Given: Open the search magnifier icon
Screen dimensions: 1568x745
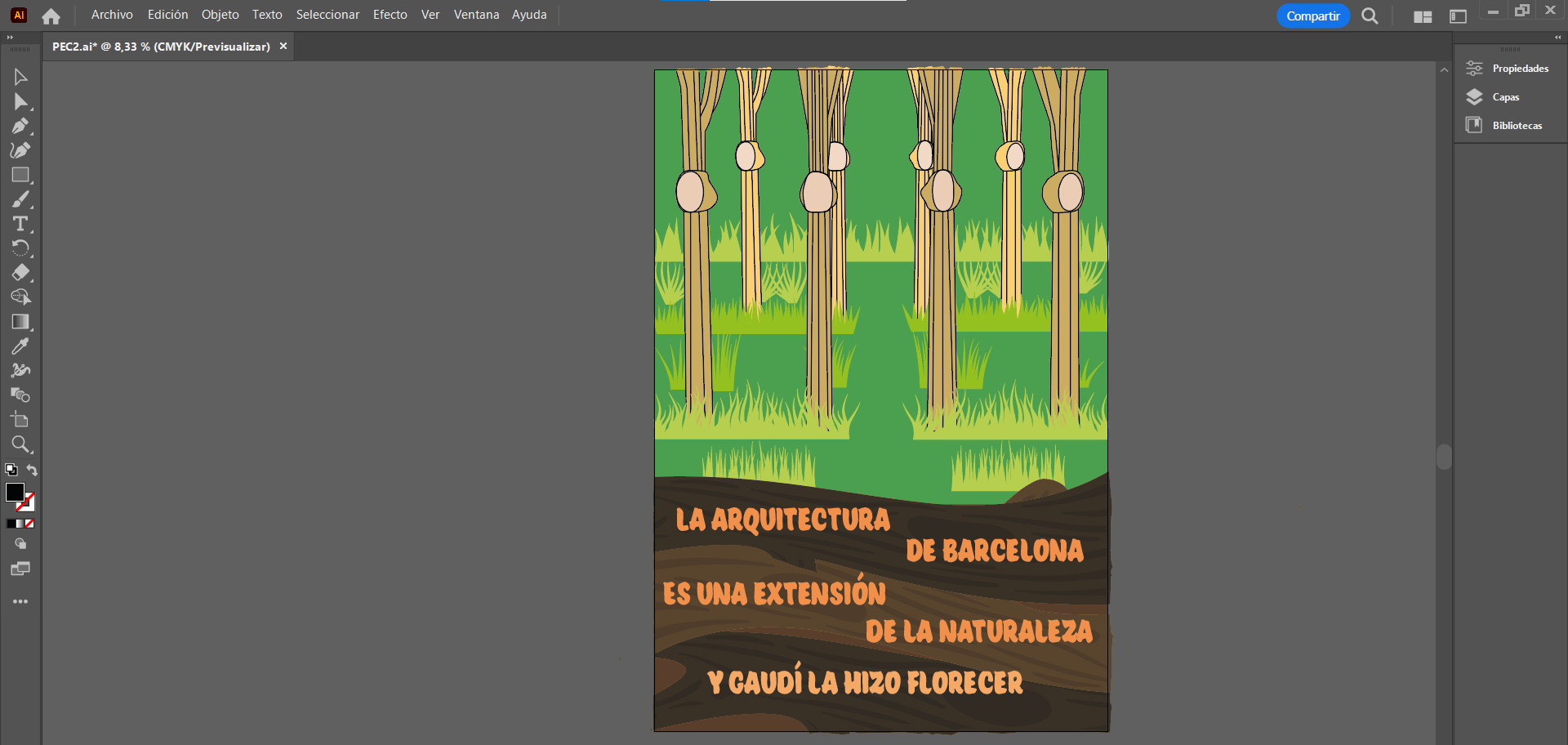Looking at the screenshot, I should click(x=1370, y=16).
